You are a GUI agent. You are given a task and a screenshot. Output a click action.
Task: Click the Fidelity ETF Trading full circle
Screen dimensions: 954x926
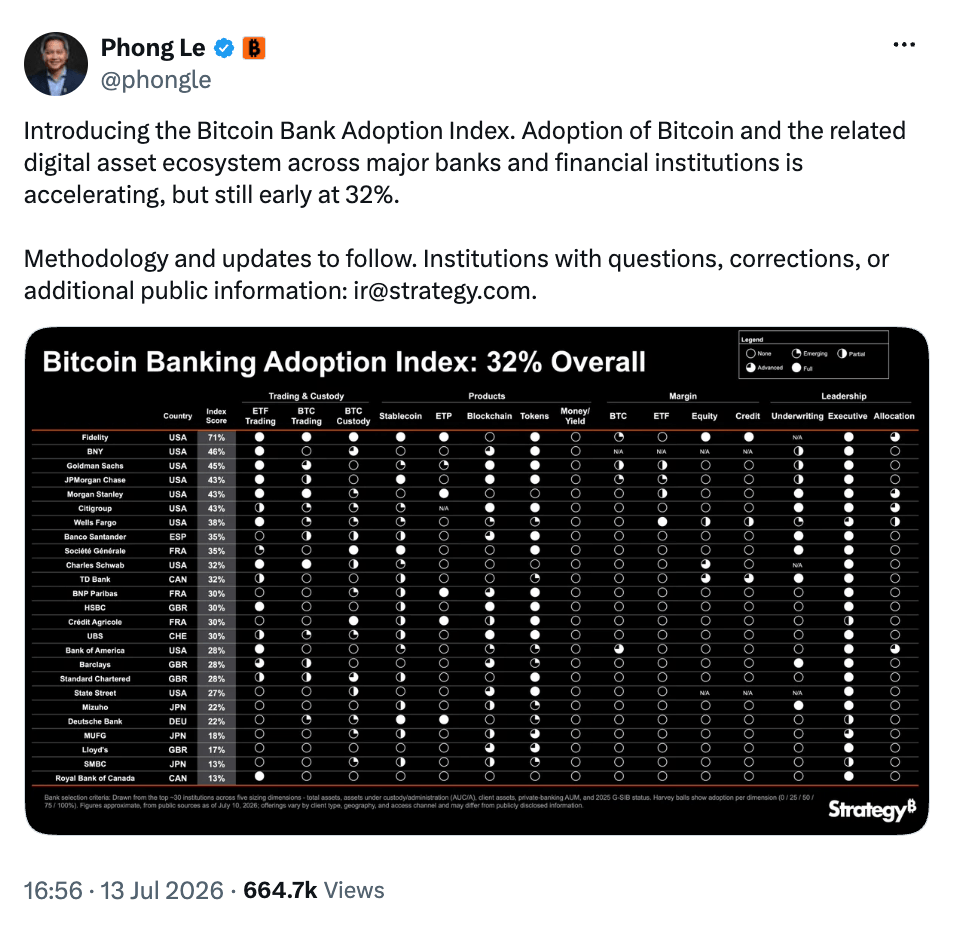[x=260, y=437]
